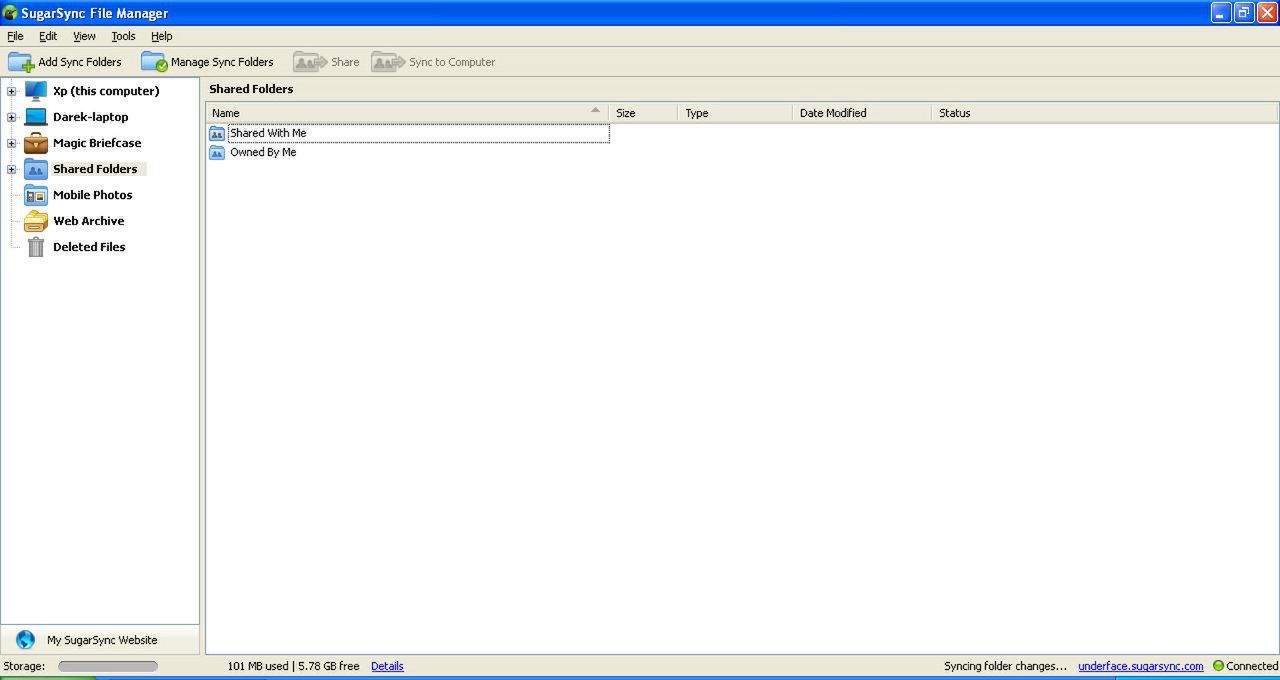Select the Deleted Files trash icon
Screen dimensions: 1280x680
tap(36, 247)
